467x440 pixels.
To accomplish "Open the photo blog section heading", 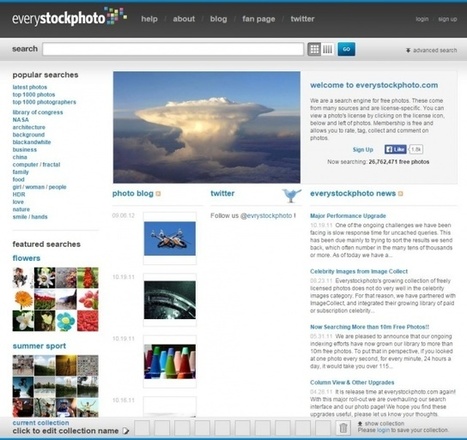I will pyautogui.click(x=133, y=193).
